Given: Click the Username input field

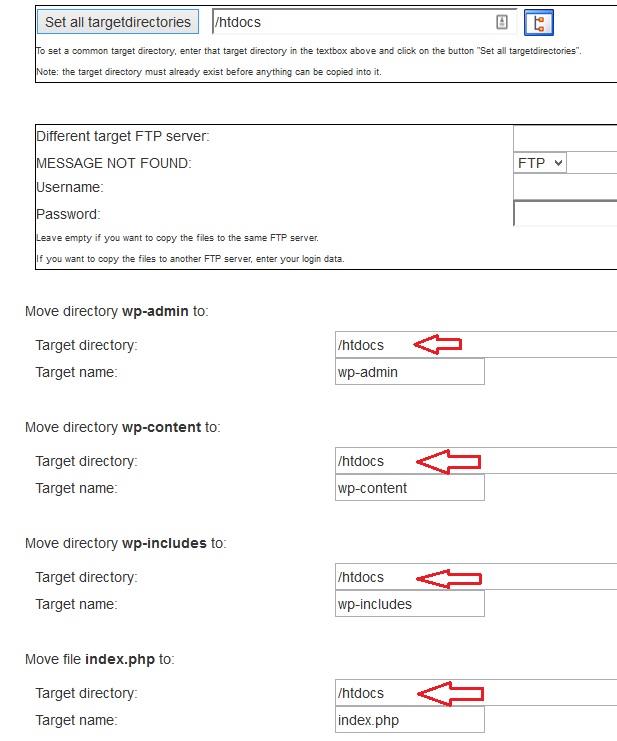Looking at the screenshot, I should pos(564,187).
